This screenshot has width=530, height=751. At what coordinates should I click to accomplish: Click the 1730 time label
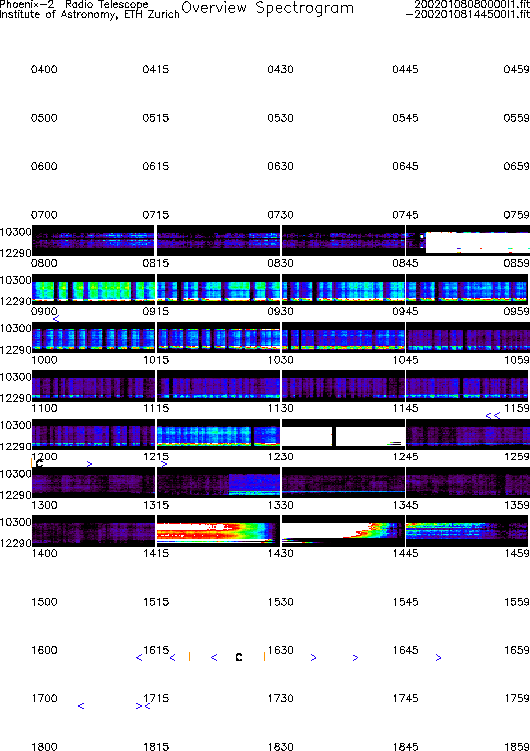tap(281, 698)
